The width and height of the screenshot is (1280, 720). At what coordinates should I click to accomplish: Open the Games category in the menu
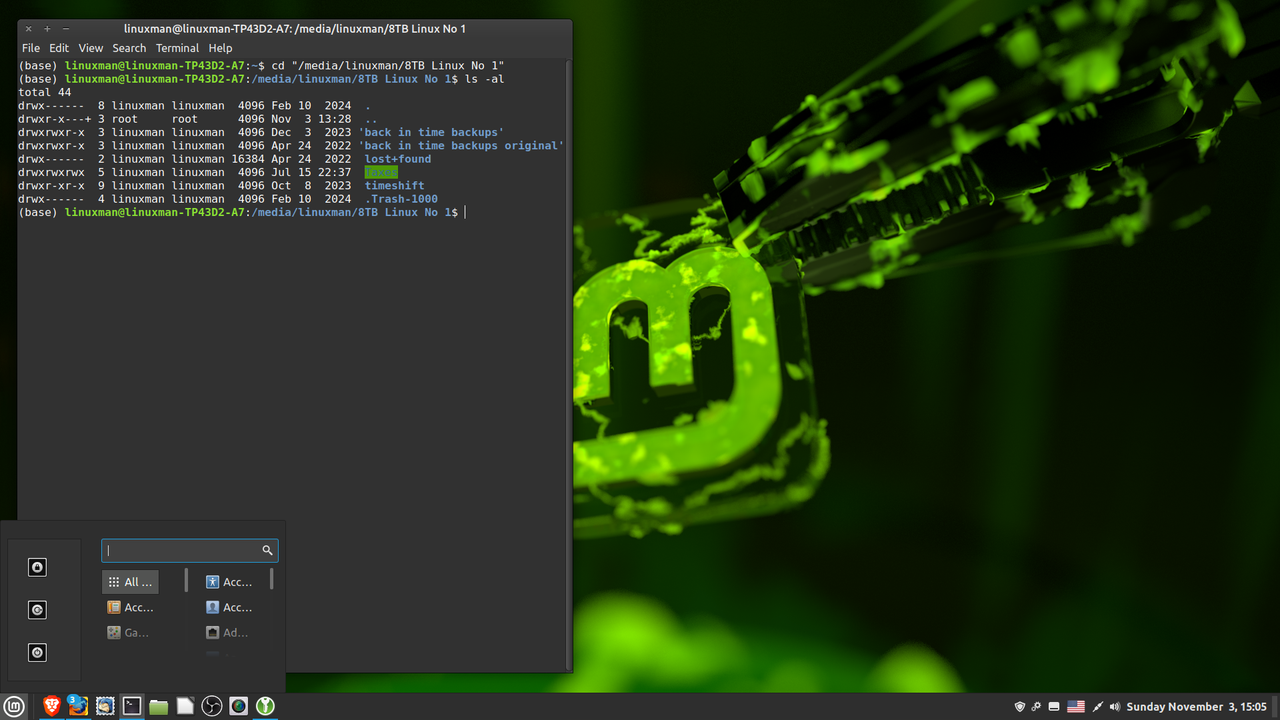tap(128, 632)
